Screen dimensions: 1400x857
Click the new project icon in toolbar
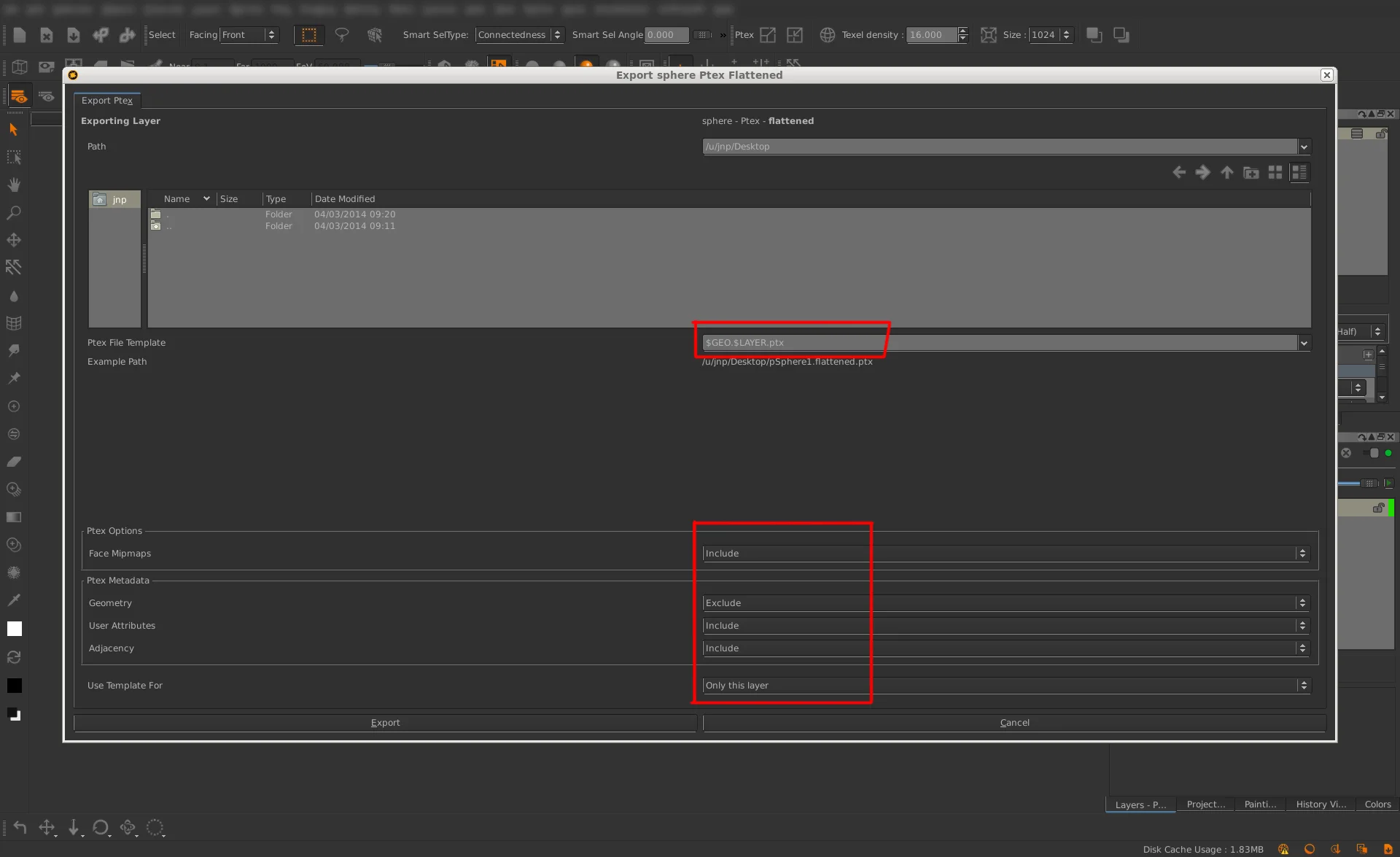[20, 35]
